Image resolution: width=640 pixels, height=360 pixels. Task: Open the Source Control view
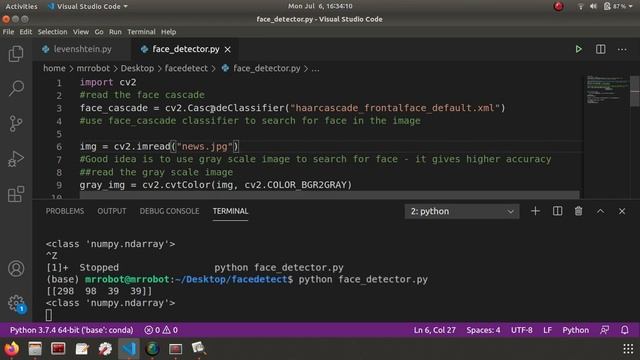tap(16, 123)
